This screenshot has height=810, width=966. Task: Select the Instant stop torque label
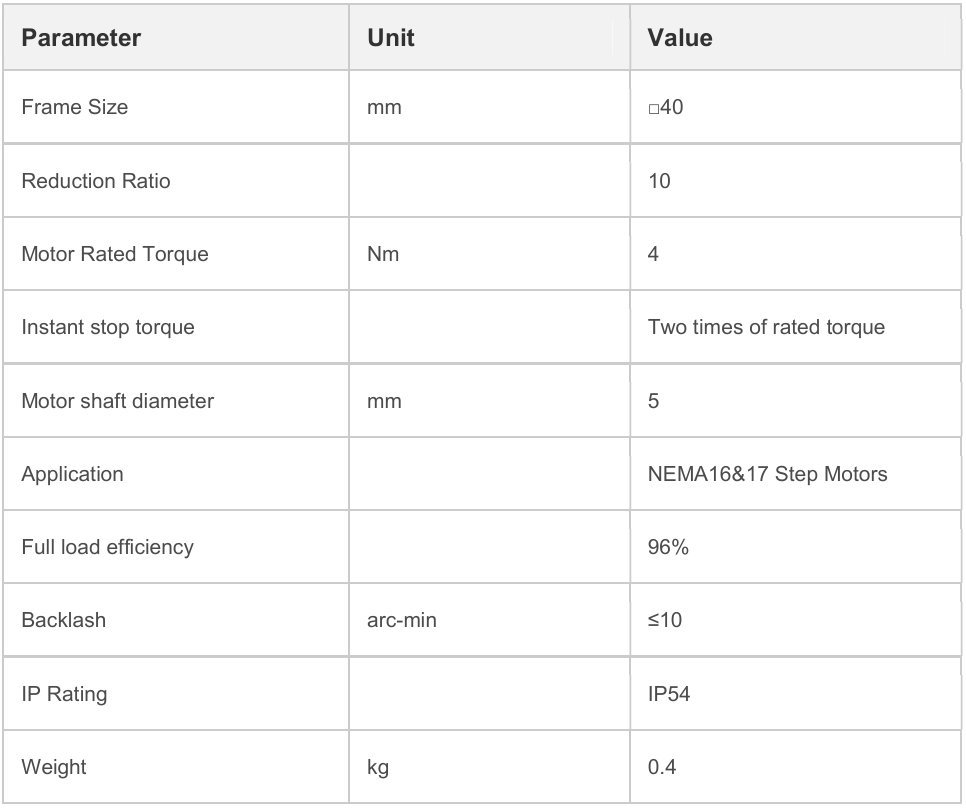click(x=108, y=327)
